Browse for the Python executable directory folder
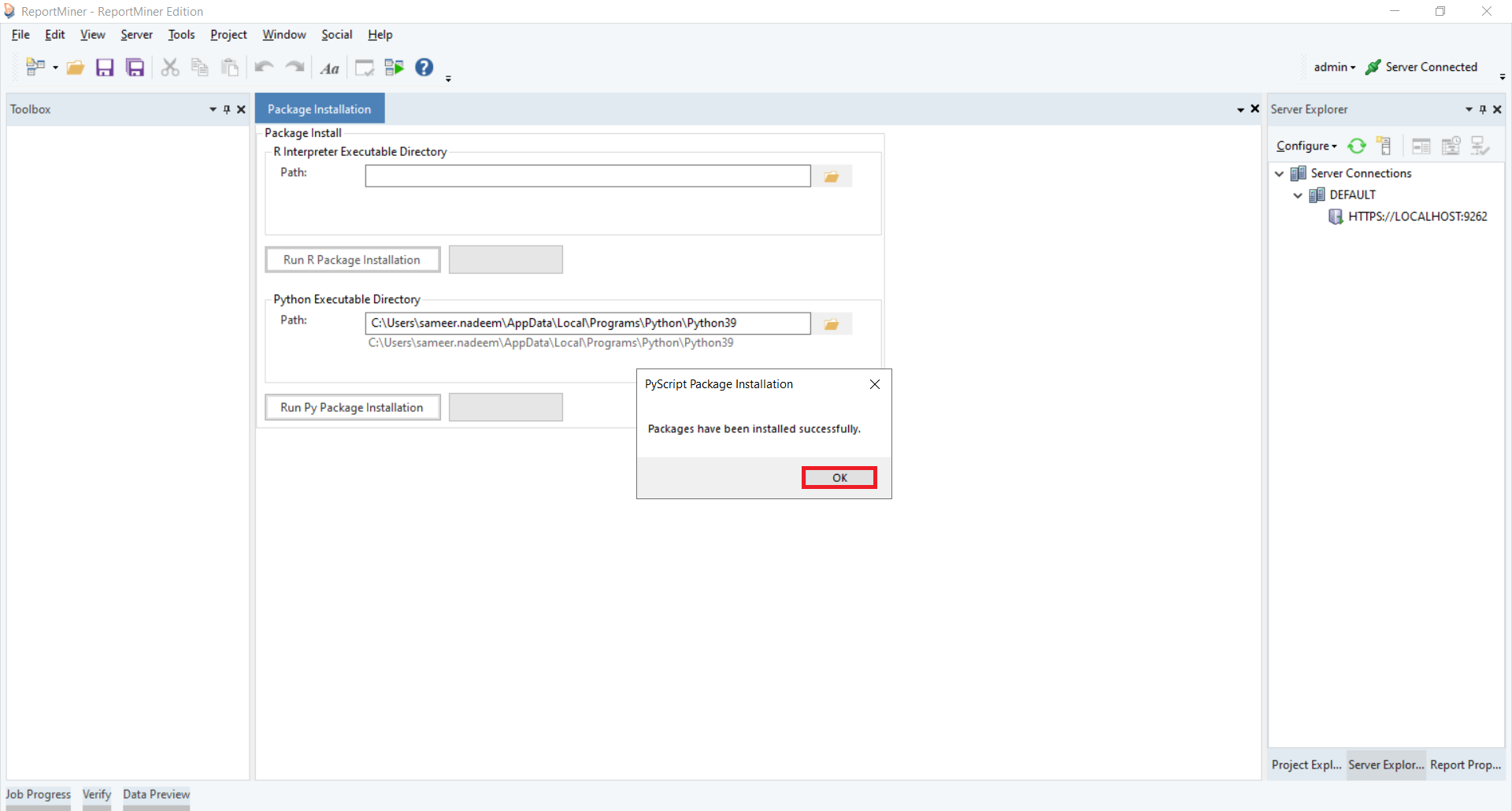Viewport: 1512px width, 811px height. coord(832,324)
